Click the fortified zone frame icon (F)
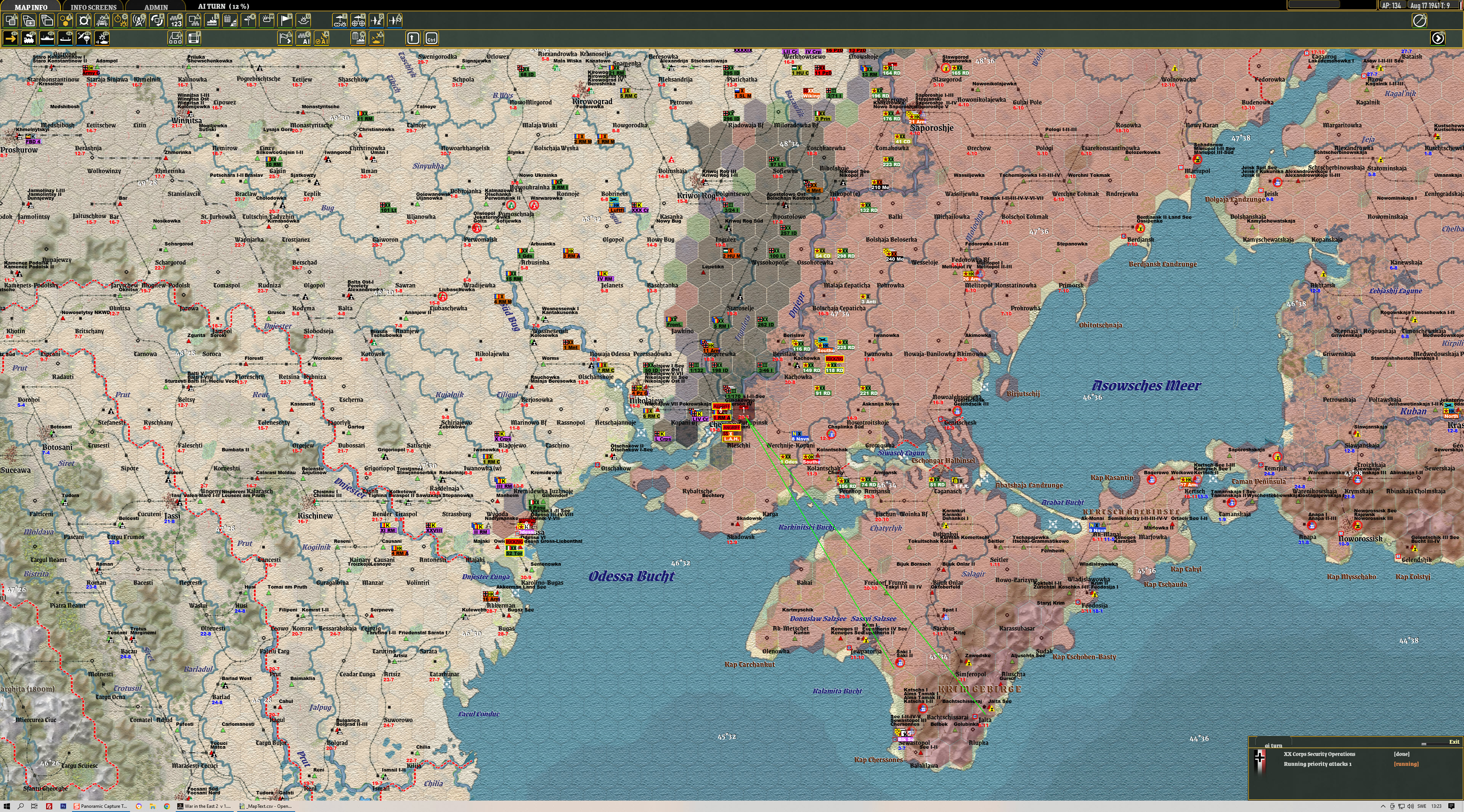The image size is (1464, 812). [x=194, y=38]
